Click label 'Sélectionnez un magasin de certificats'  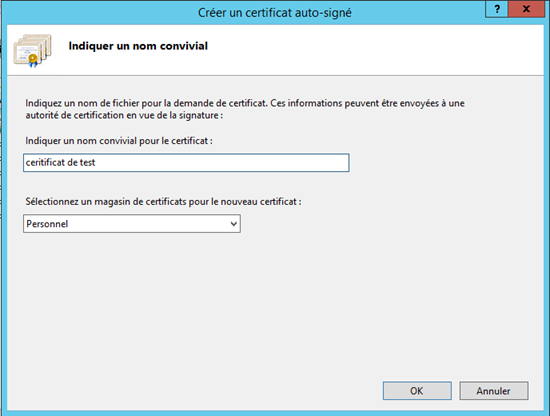[163, 202]
